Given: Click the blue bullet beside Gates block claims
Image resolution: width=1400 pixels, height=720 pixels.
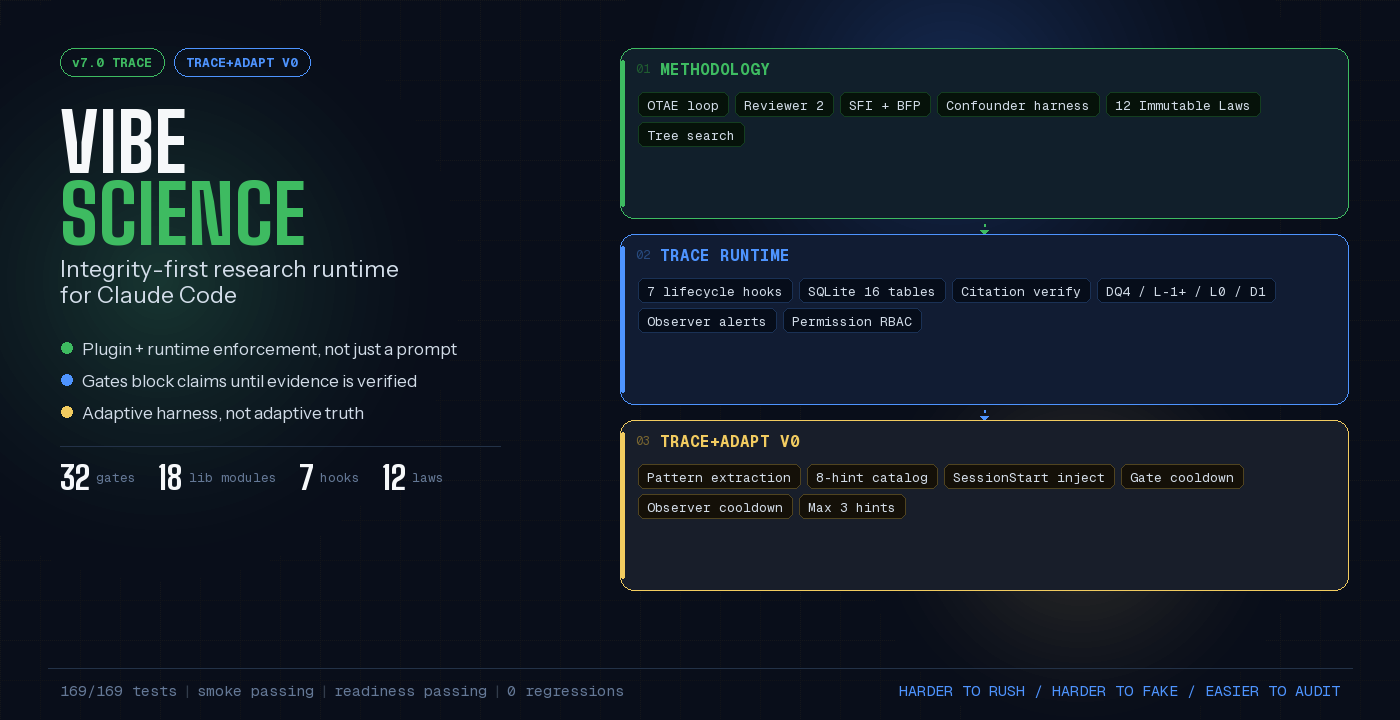Looking at the screenshot, I should [x=67, y=380].
